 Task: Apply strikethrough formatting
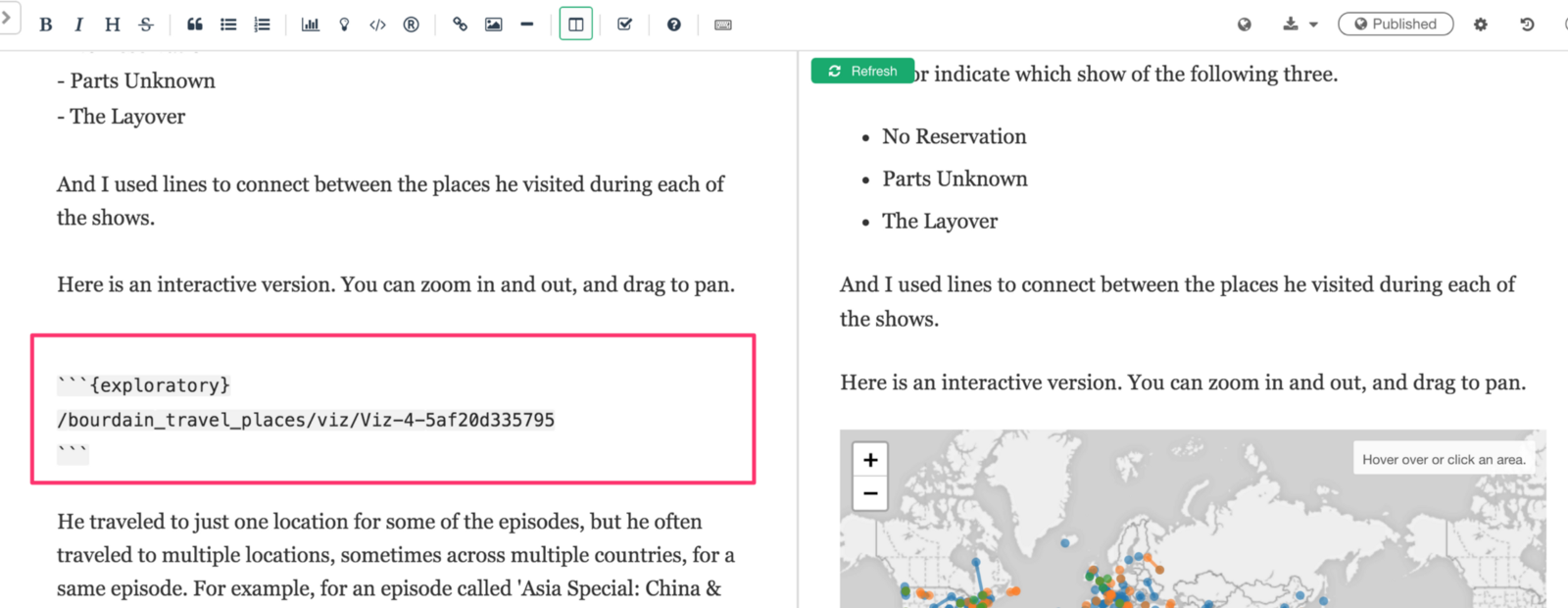pyautogui.click(x=146, y=25)
